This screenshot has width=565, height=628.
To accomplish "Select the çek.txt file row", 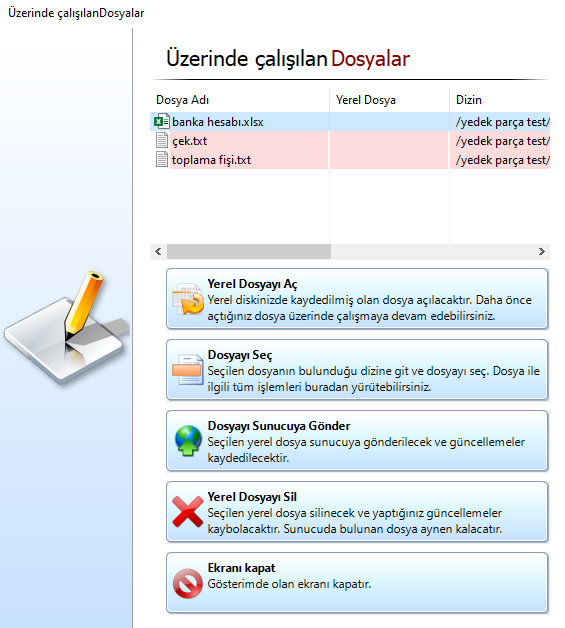I will coord(350,141).
